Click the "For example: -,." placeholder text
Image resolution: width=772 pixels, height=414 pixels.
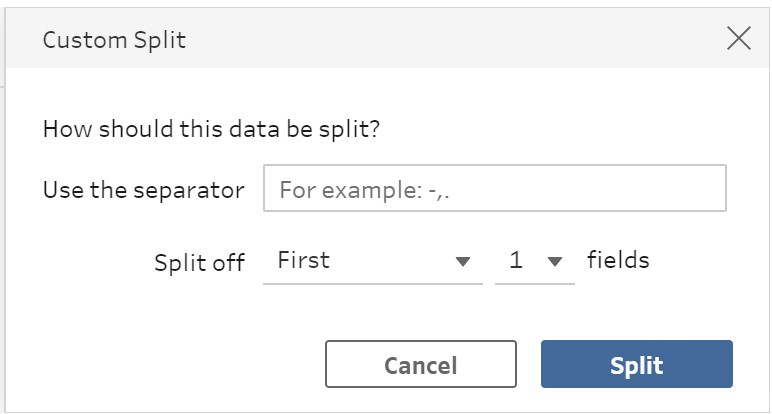point(371,189)
